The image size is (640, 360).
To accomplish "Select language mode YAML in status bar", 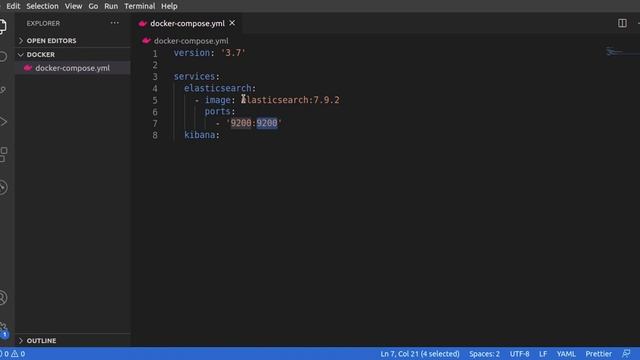I will pos(566,354).
